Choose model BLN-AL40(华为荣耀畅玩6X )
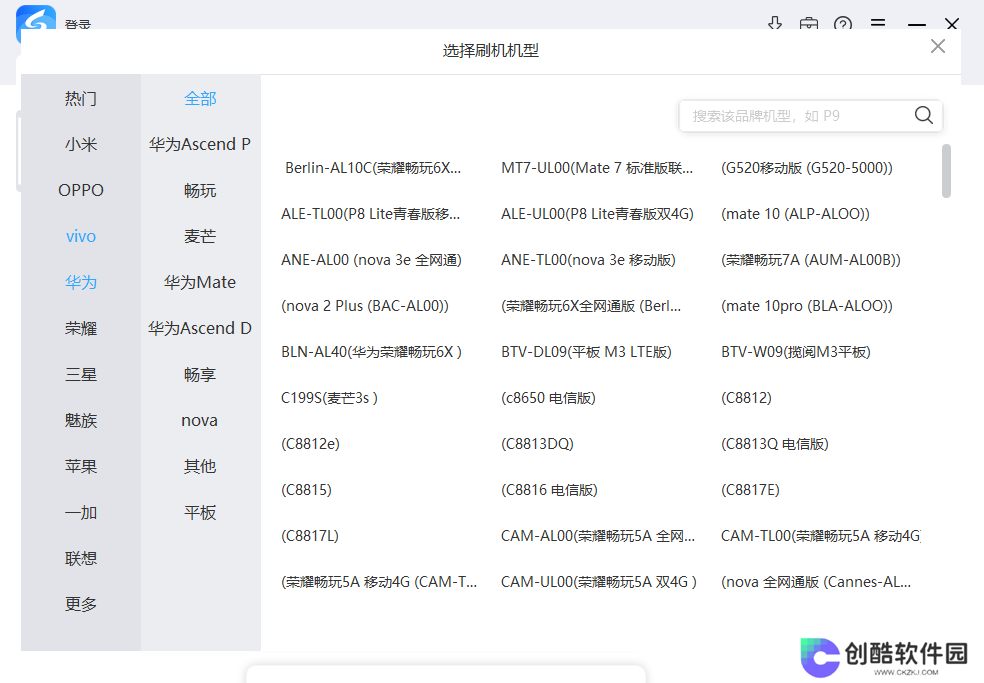Screen dimensions: 984x683 [372, 352]
